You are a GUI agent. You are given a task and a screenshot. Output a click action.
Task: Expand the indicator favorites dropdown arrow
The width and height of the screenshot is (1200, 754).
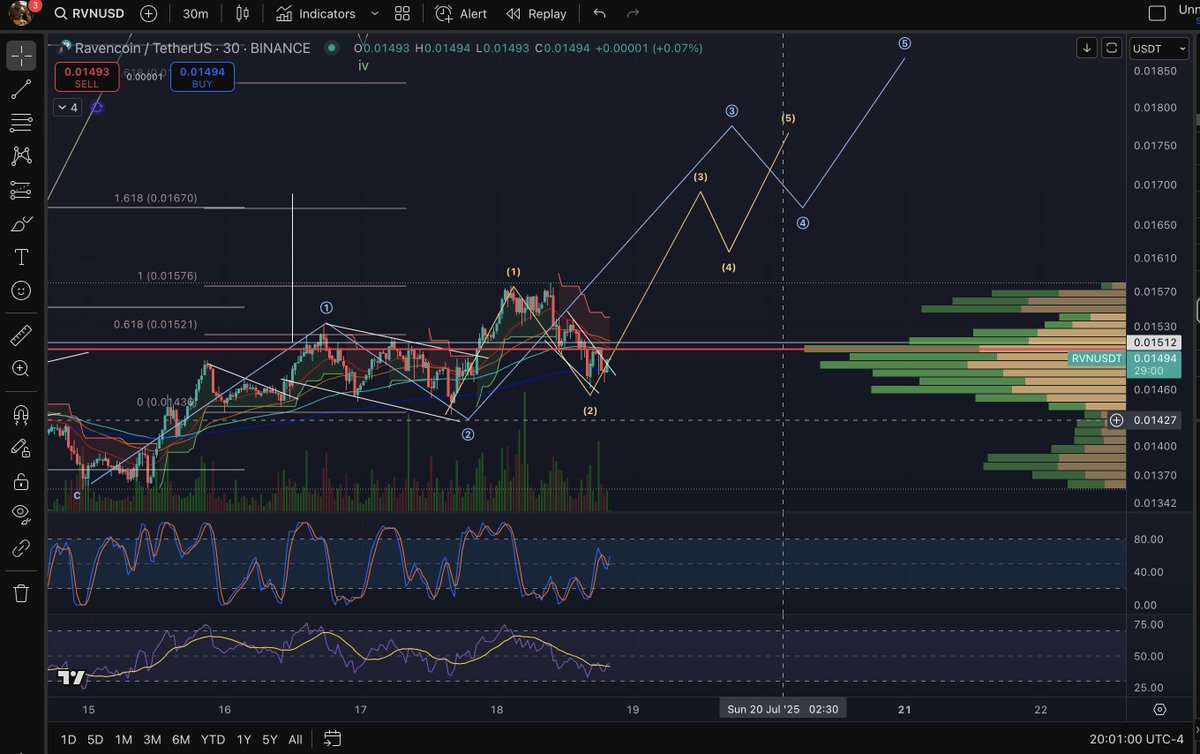point(374,14)
